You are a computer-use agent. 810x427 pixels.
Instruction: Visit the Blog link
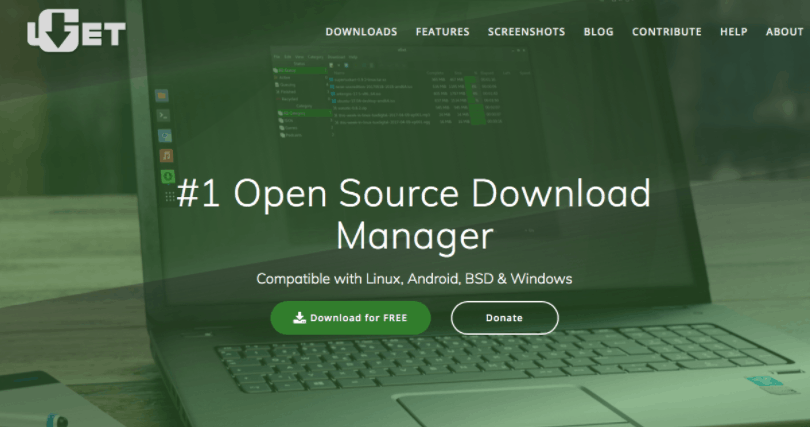pos(598,32)
